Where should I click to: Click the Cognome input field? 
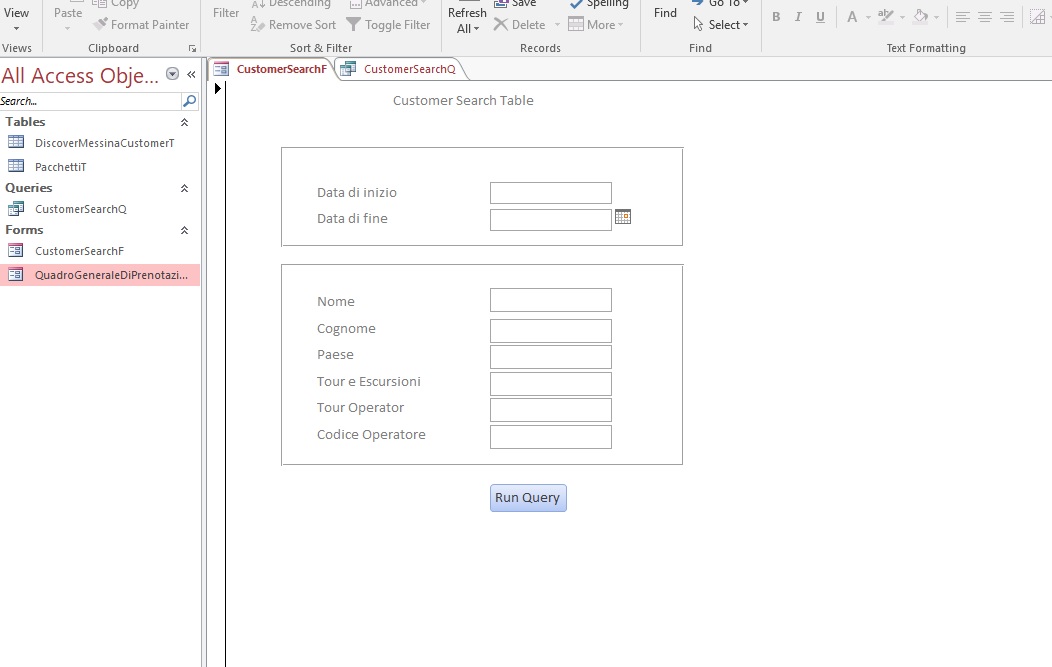point(550,331)
